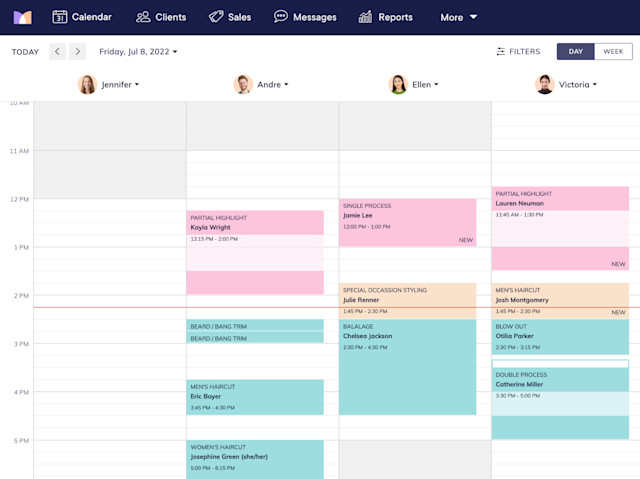Screen dimensions: 640x479
Task: Open Kayla Wright partial highlight appointment
Action: pos(255,253)
